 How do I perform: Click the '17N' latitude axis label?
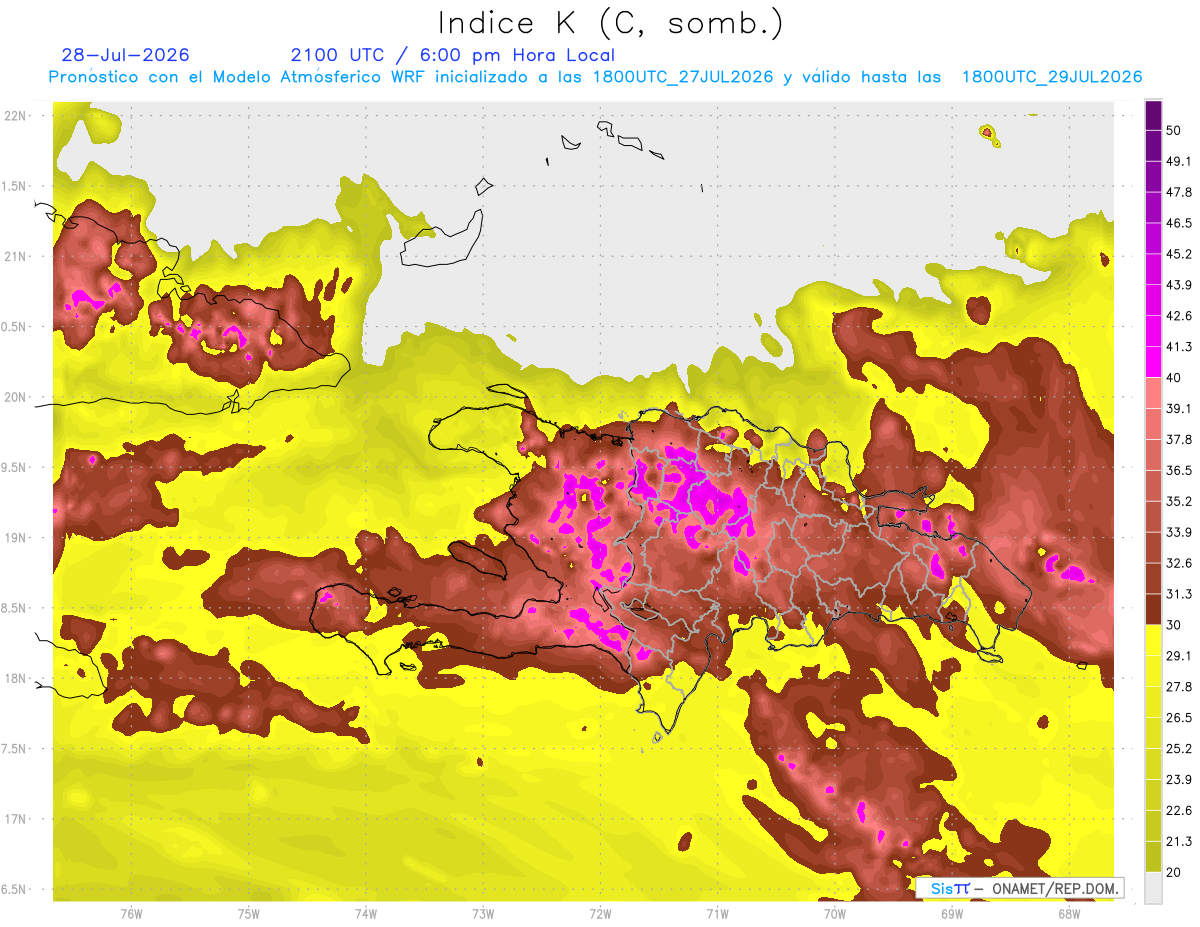click(x=15, y=819)
